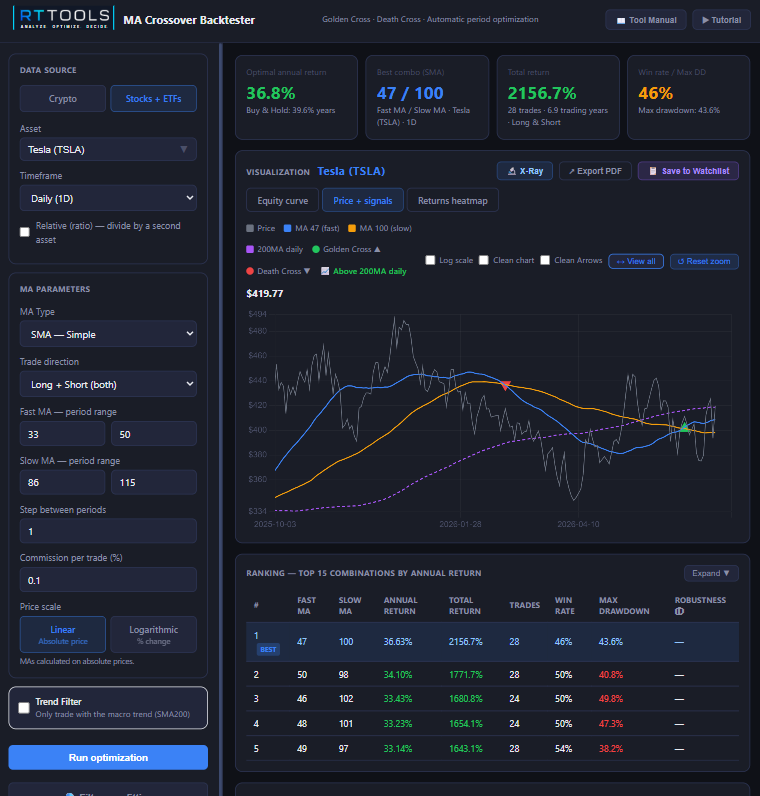The width and height of the screenshot is (760, 796).
Task: Select ranking row with 54% win rate
Action: pos(492,748)
